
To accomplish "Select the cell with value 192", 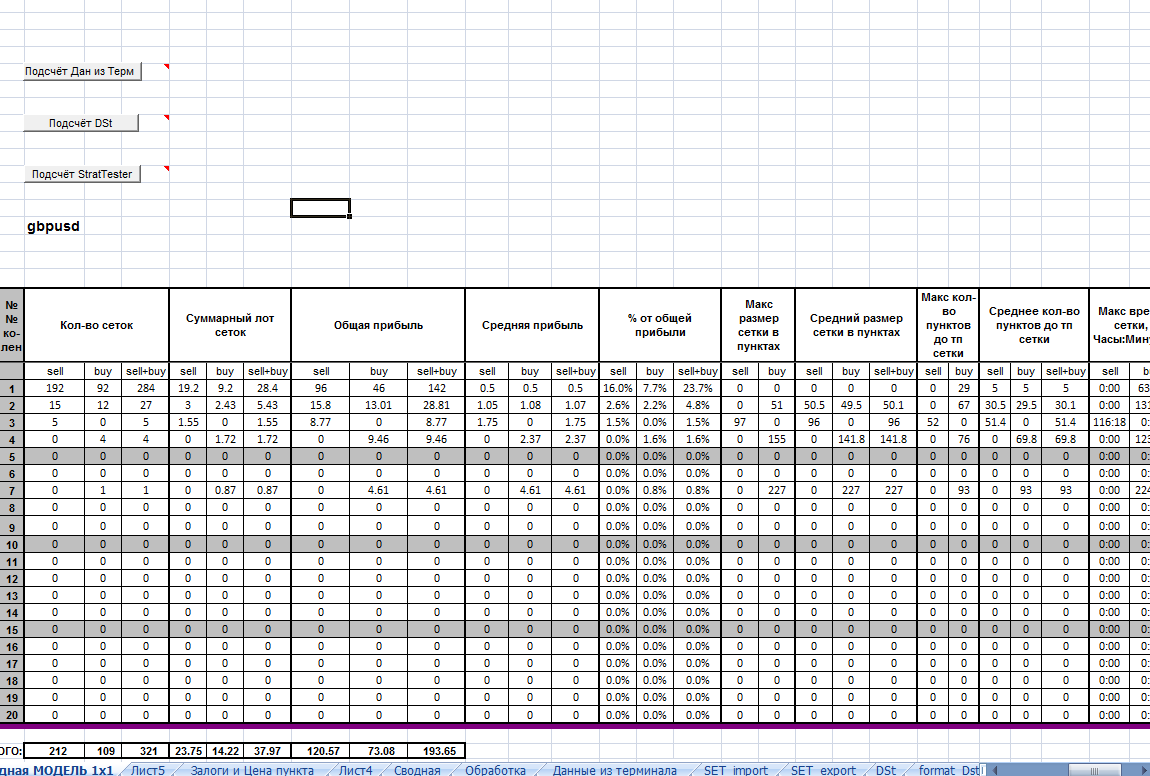I will pyautogui.click(x=55, y=388).
